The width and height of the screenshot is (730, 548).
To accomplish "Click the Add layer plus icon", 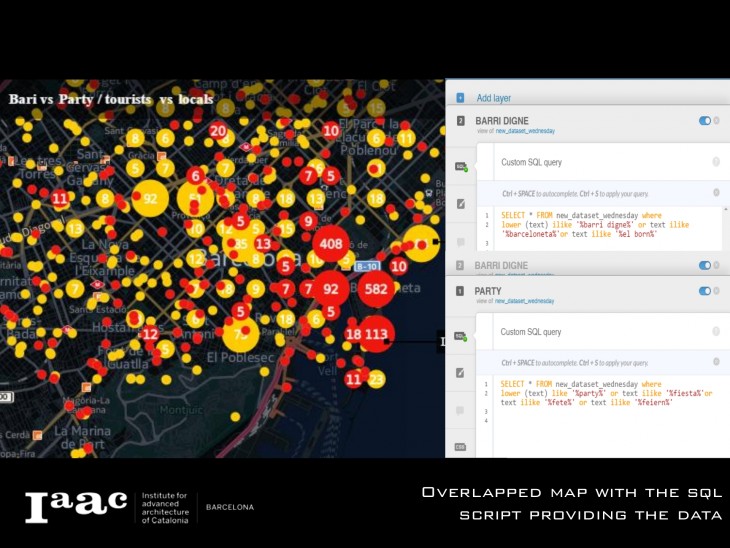I will 460,98.
